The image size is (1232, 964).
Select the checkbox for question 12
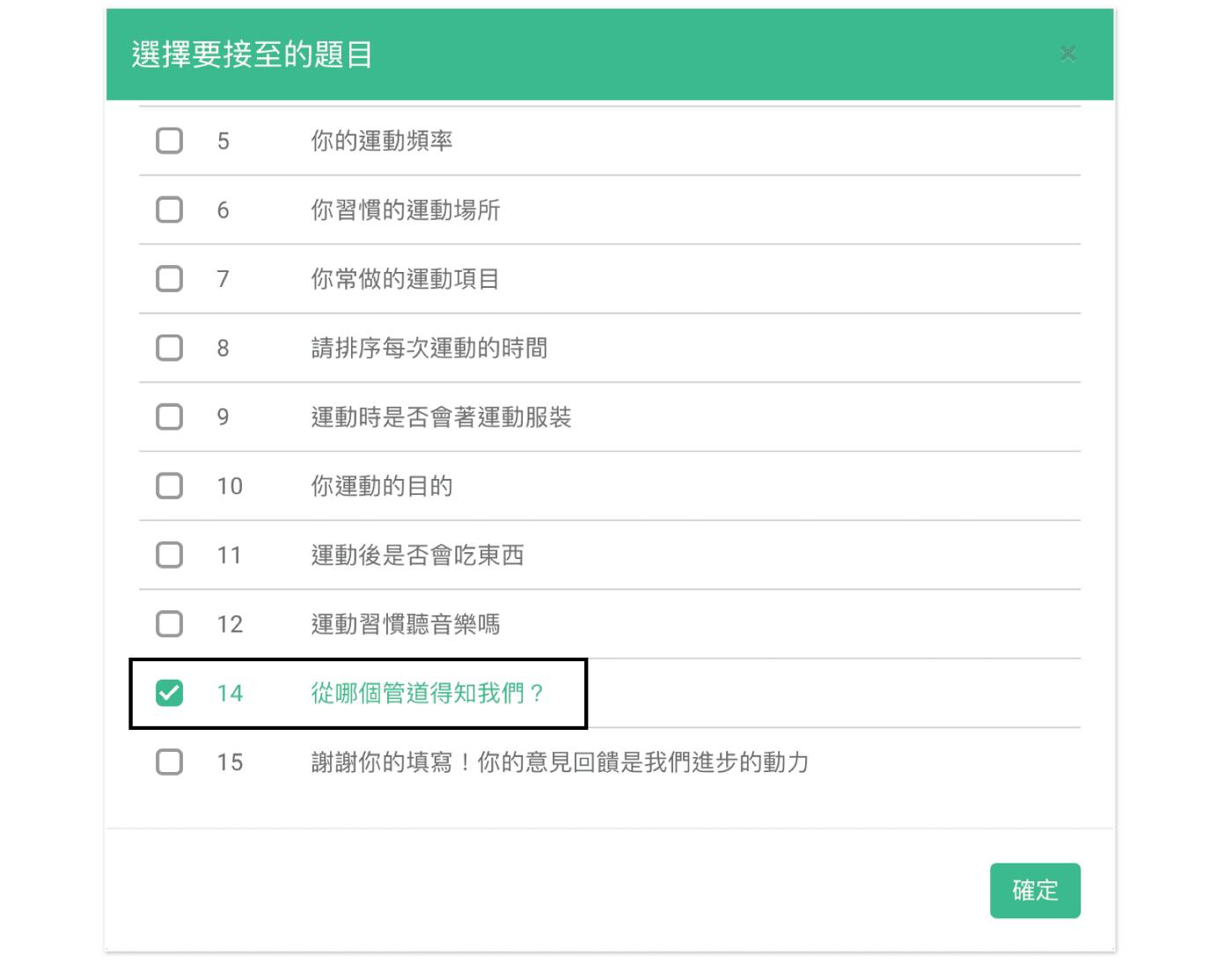[x=169, y=624]
